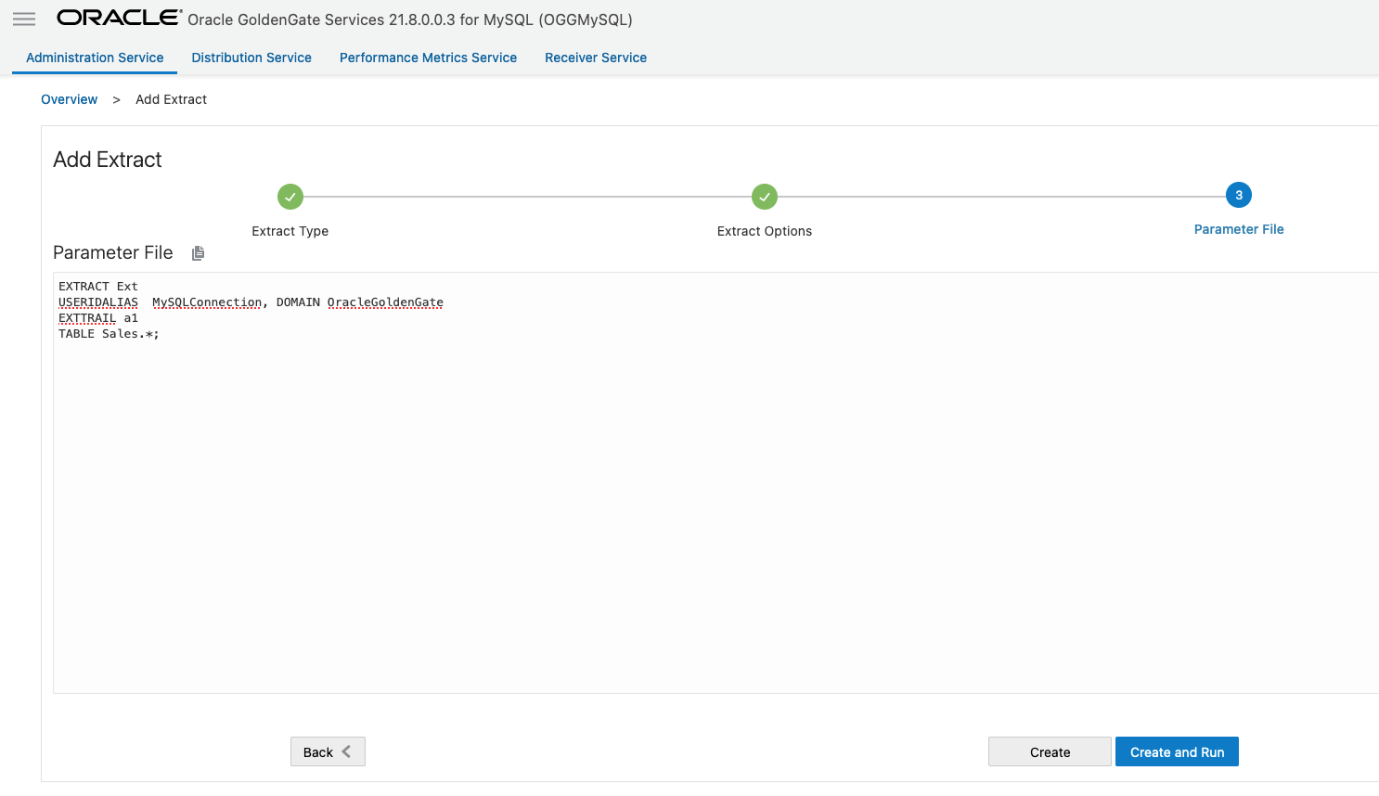Navigate back using the Overview breadcrumb link

point(69,99)
